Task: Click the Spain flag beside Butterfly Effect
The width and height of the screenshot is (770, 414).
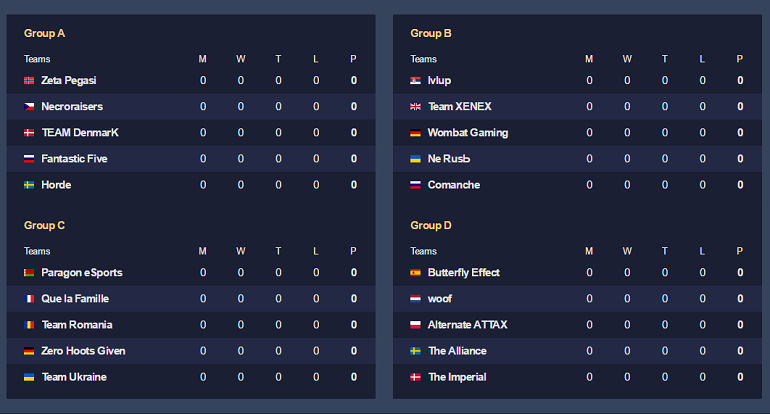Action: pos(415,273)
